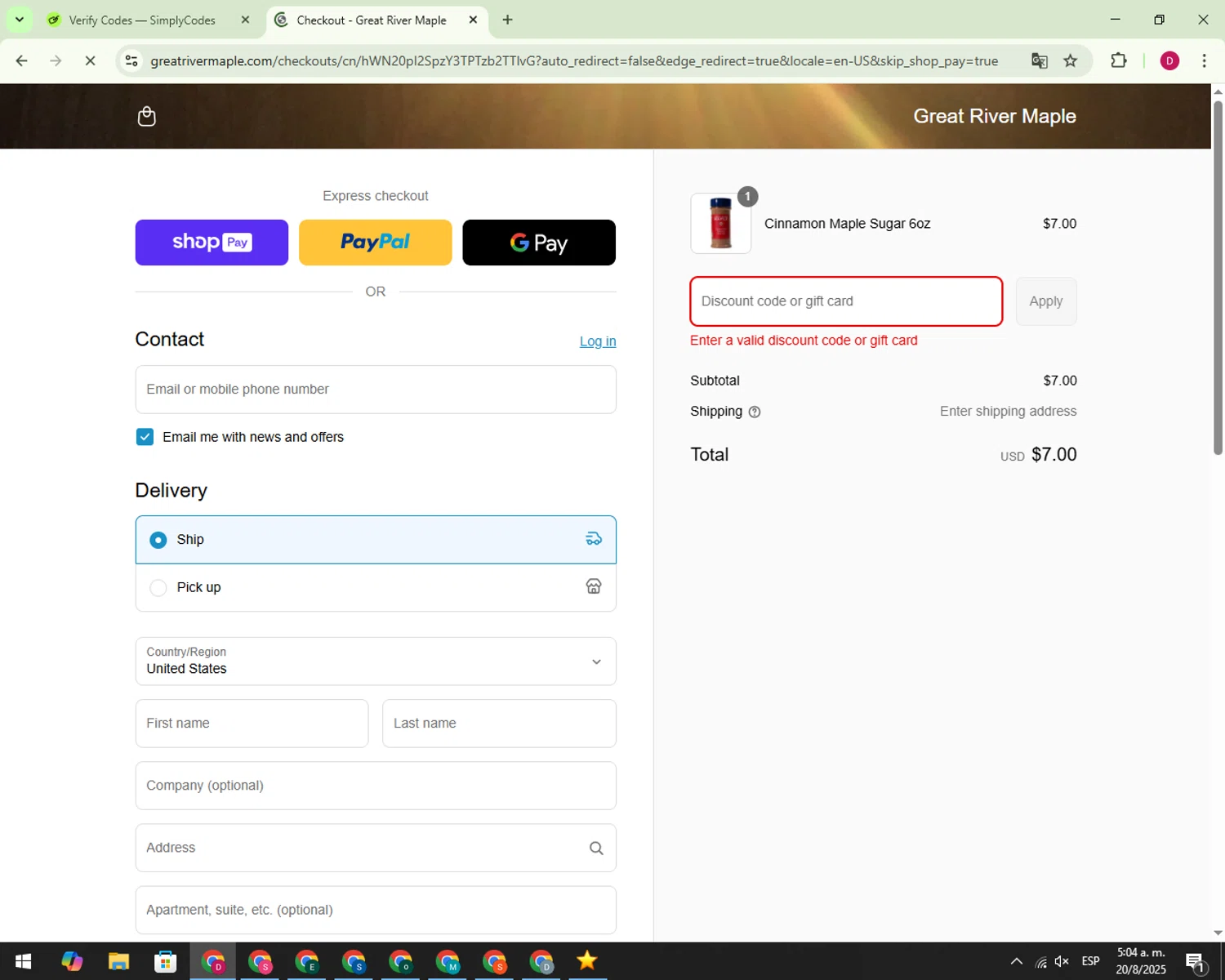Pay with Google Pay
Screen dimensions: 1225x980
(x=539, y=243)
